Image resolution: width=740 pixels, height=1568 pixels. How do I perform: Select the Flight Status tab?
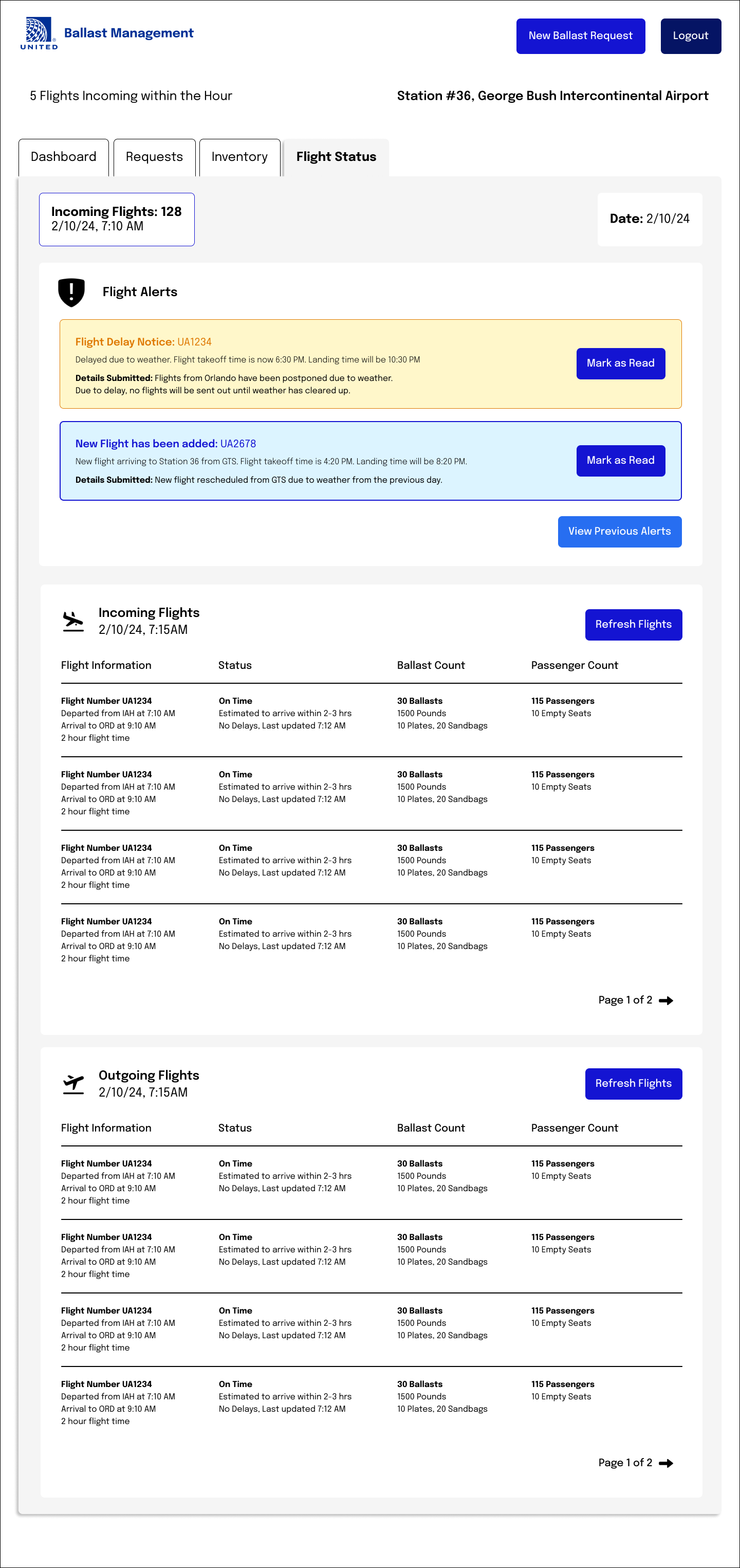336,157
